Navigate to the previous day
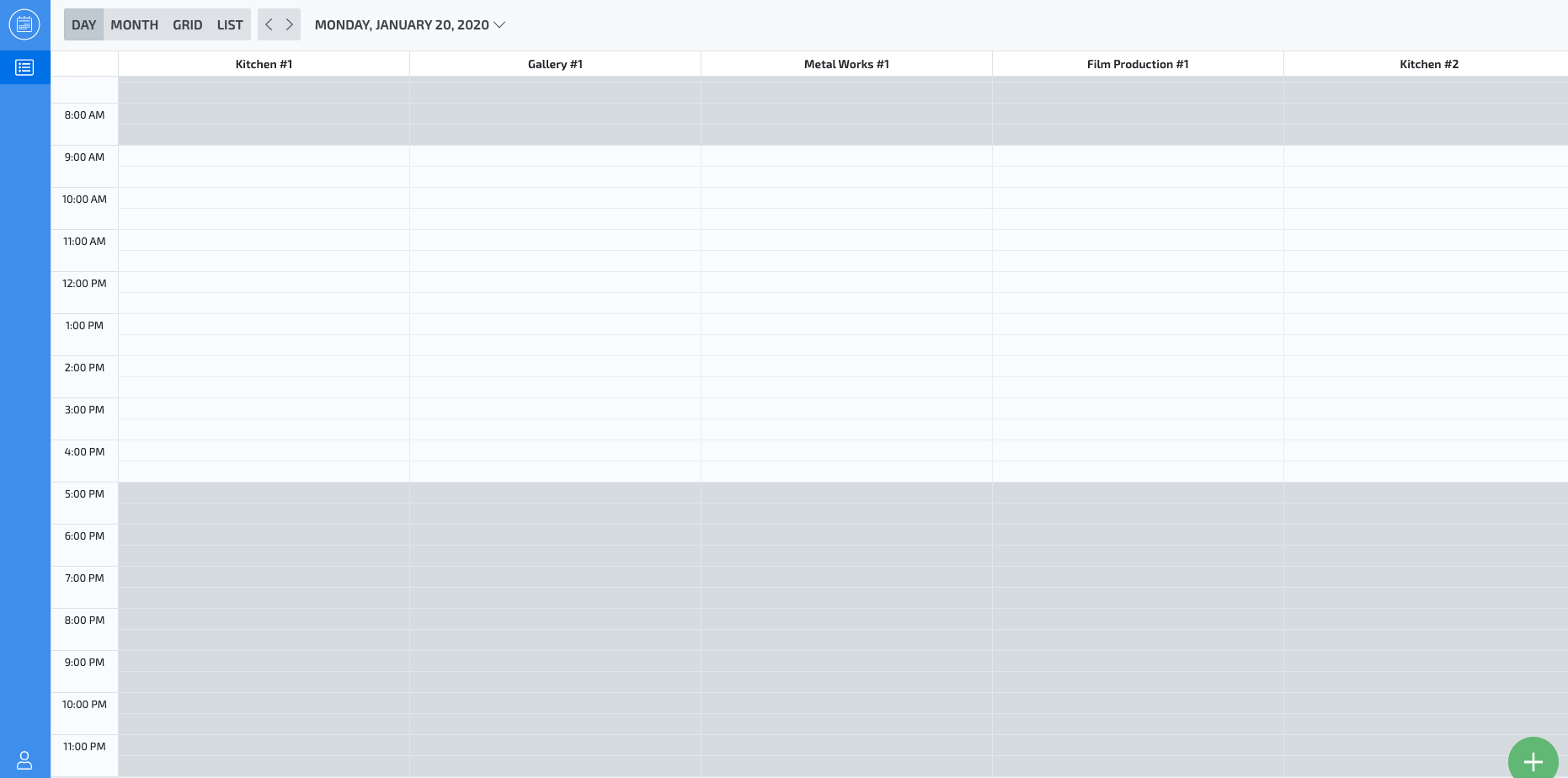1568x778 pixels. [x=269, y=24]
